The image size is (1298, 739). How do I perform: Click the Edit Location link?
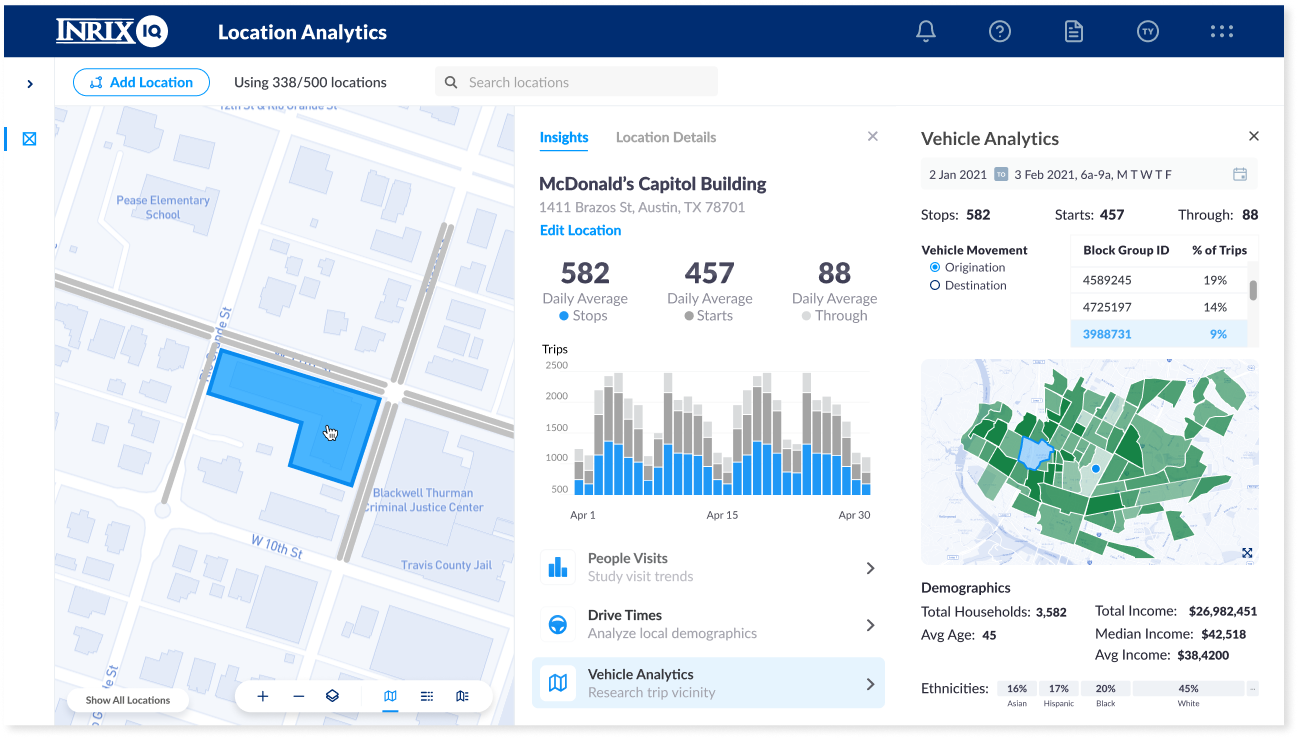point(580,230)
